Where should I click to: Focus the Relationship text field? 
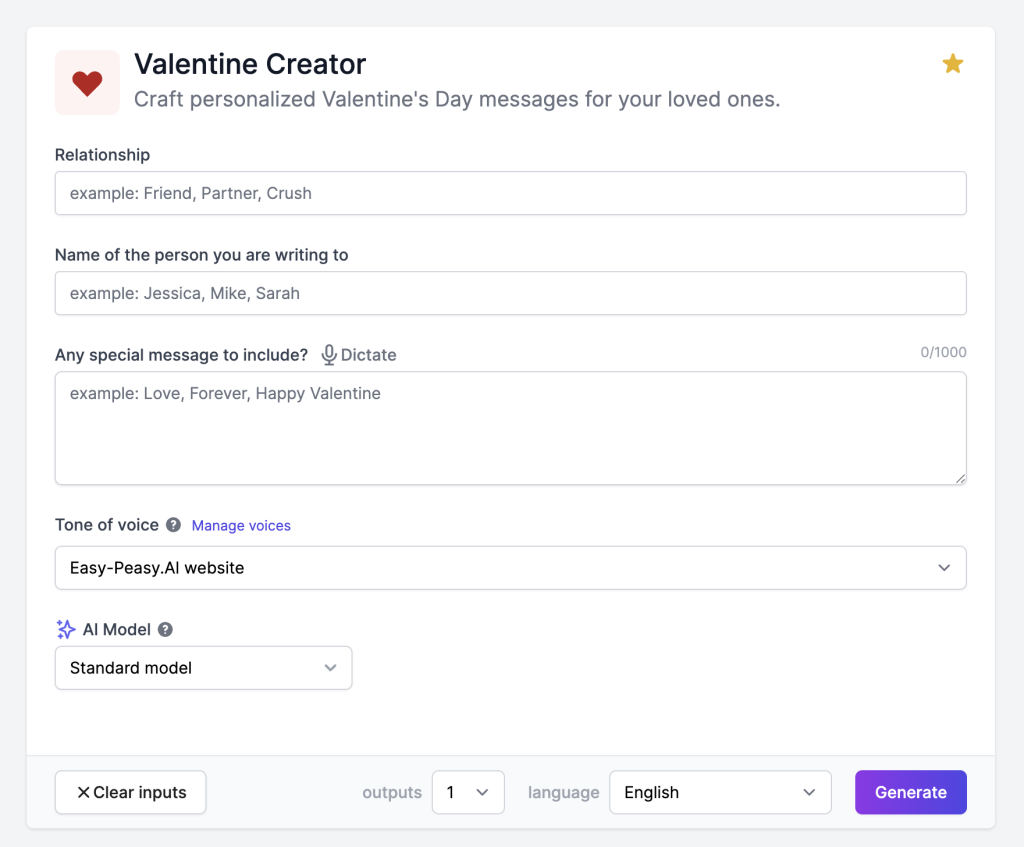(510, 193)
